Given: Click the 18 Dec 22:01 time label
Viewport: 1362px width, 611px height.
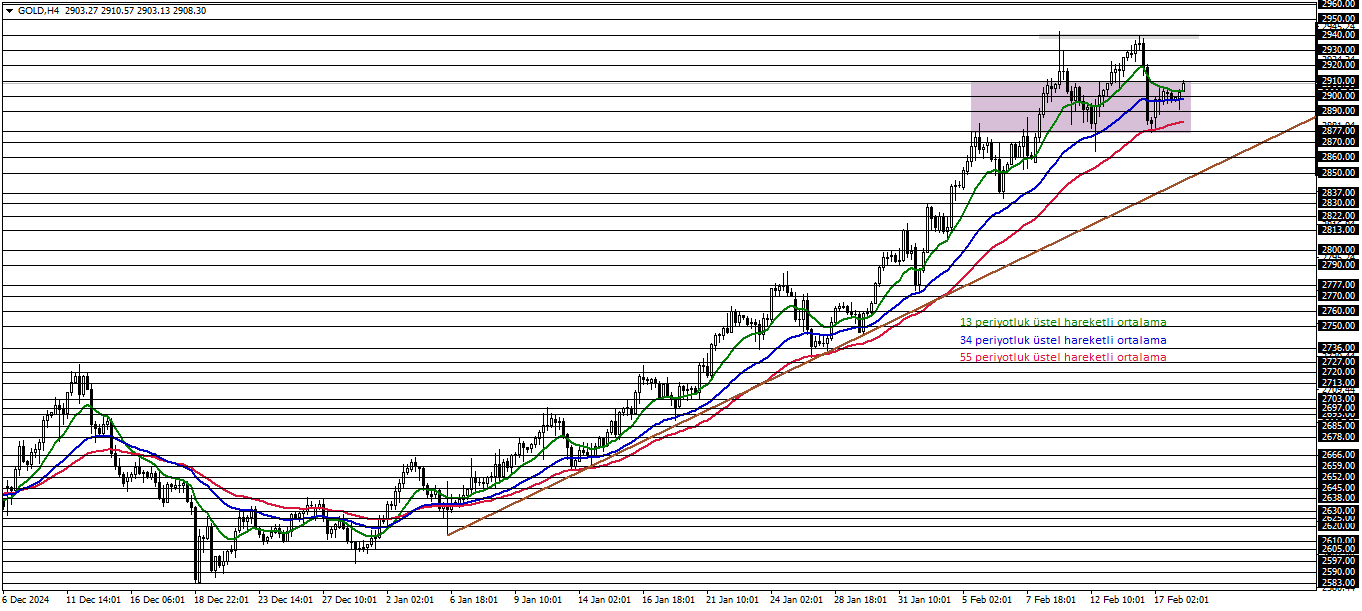Looking at the screenshot, I should [x=221, y=600].
